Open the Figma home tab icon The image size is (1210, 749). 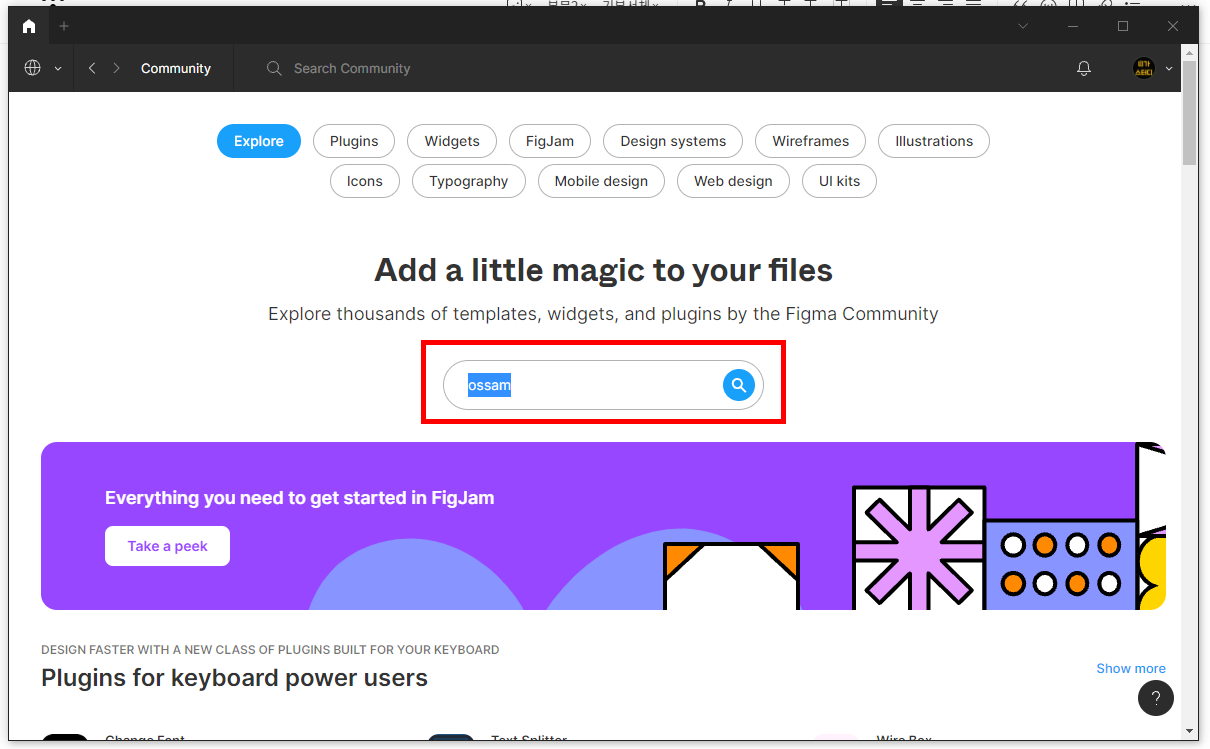[29, 26]
